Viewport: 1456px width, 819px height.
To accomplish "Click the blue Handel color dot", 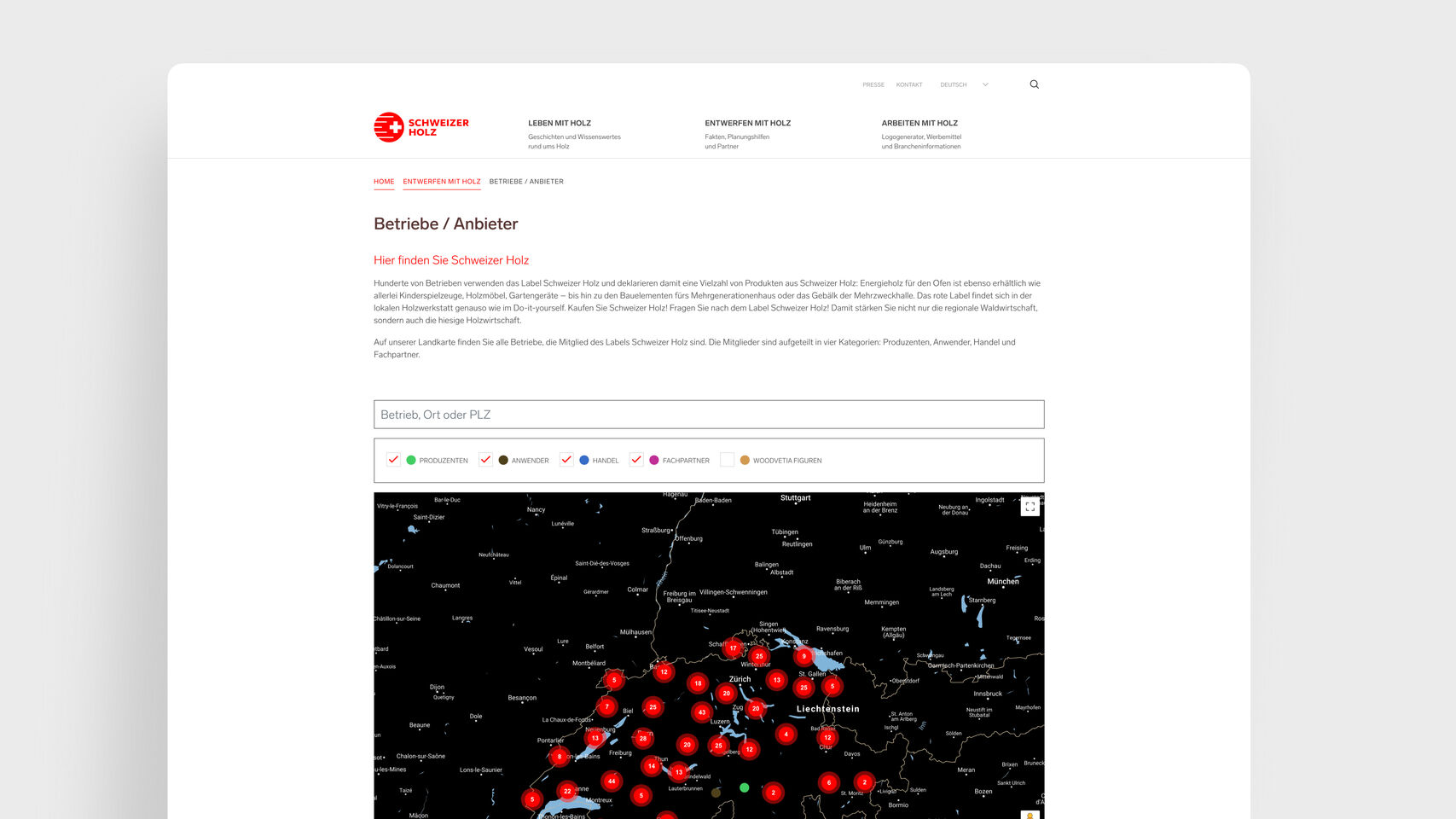I will point(584,460).
